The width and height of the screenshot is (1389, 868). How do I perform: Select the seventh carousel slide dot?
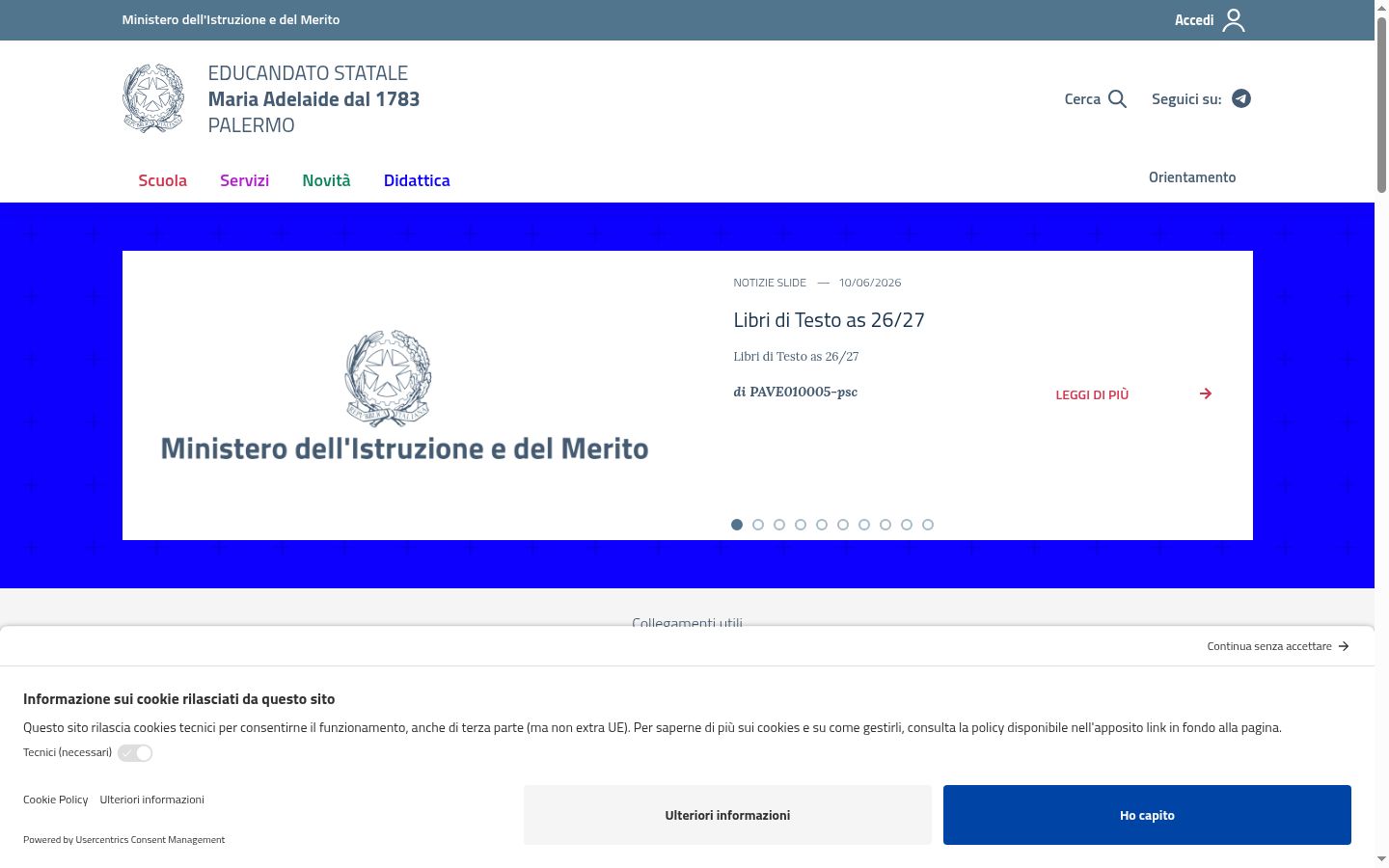(864, 525)
